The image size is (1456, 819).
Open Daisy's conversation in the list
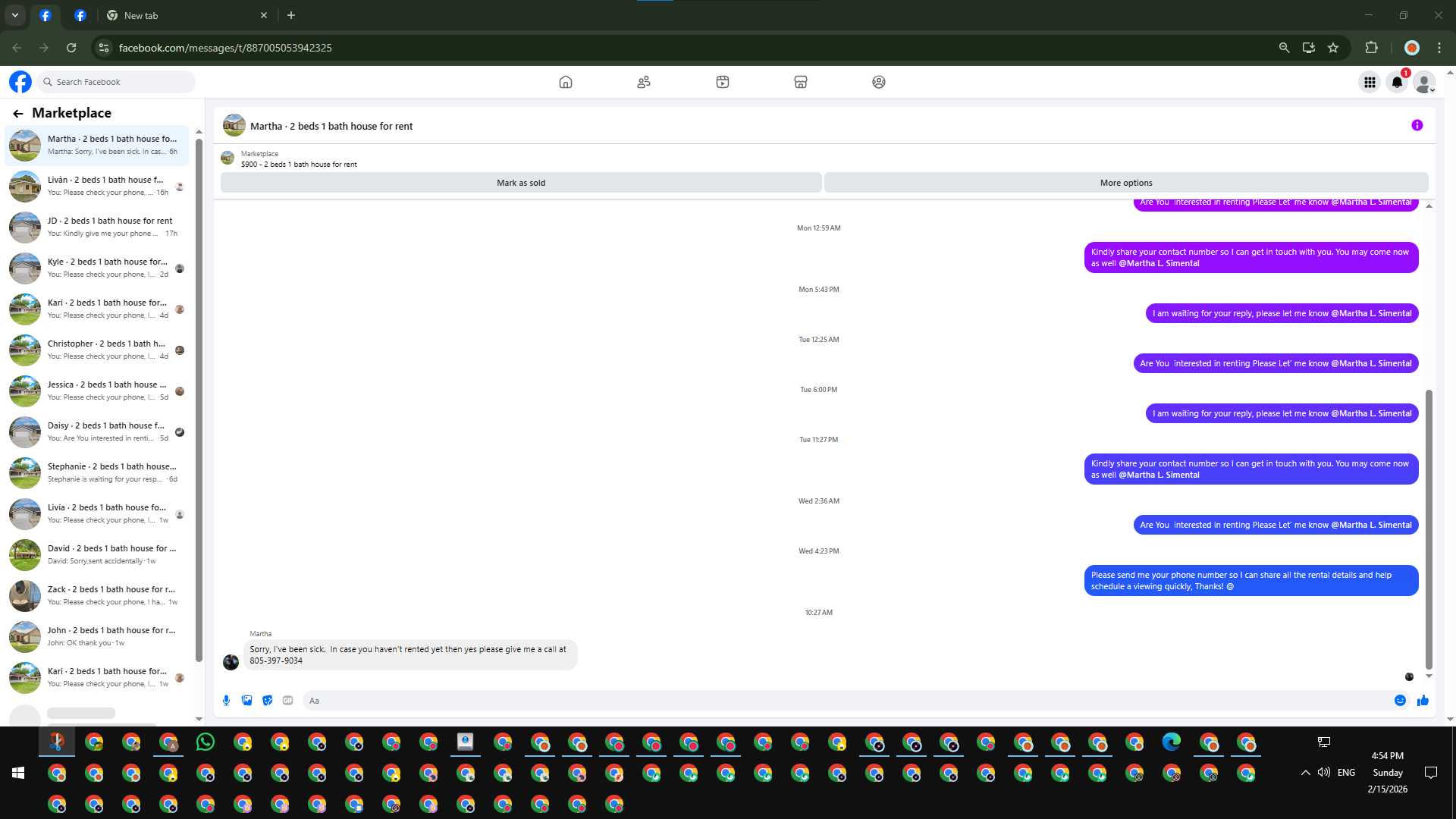97,431
